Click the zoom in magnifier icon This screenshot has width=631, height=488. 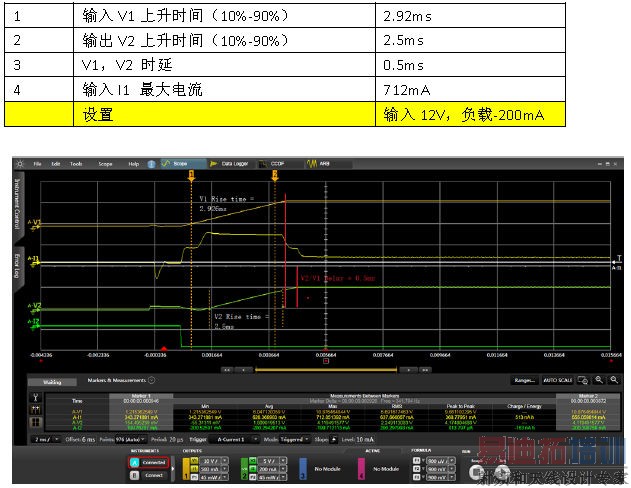pyautogui.click(x=599, y=380)
